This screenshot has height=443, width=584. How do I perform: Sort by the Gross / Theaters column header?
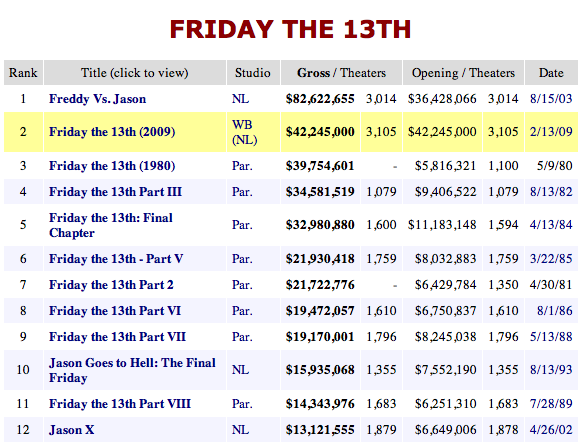[x=341, y=73]
